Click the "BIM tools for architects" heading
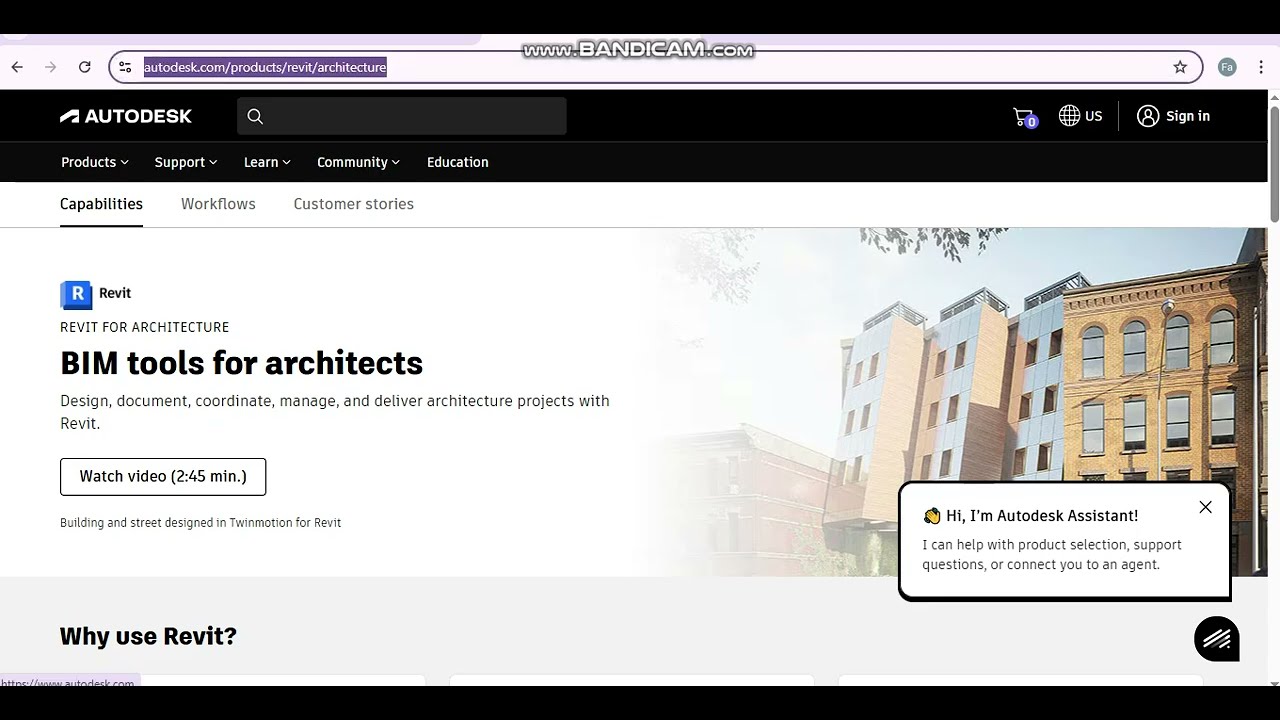This screenshot has width=1280, height=720. 241,363
